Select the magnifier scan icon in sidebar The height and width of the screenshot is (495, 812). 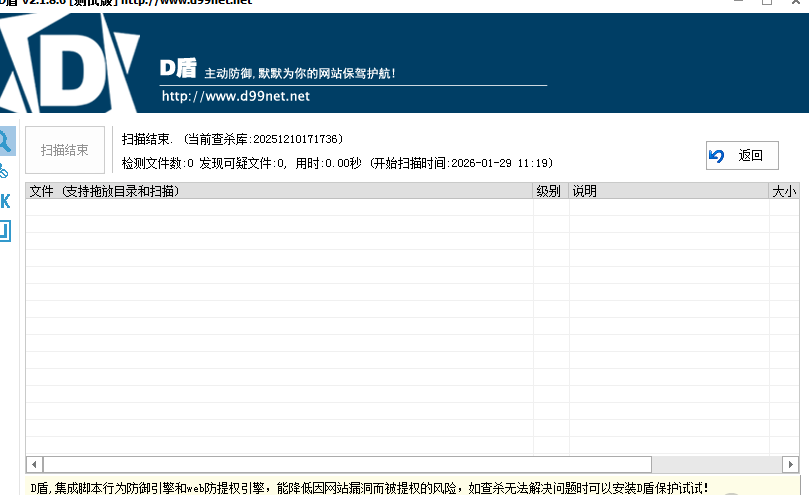click(6, 141)
